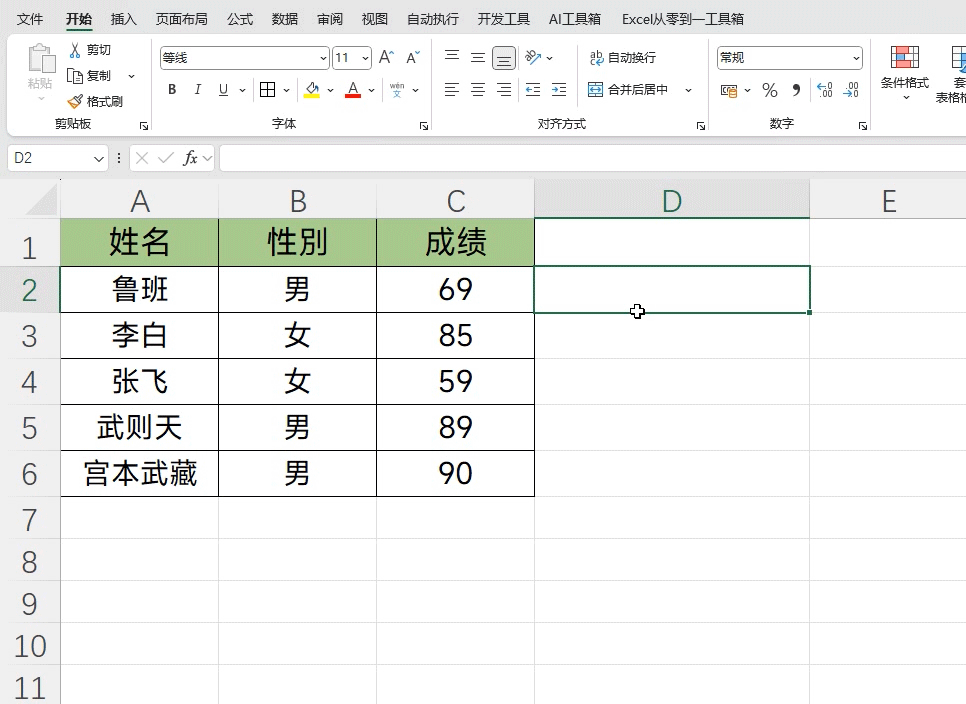Toggle bold formatting
Viewport: 966px width, 704px height.
click(172, 90)
